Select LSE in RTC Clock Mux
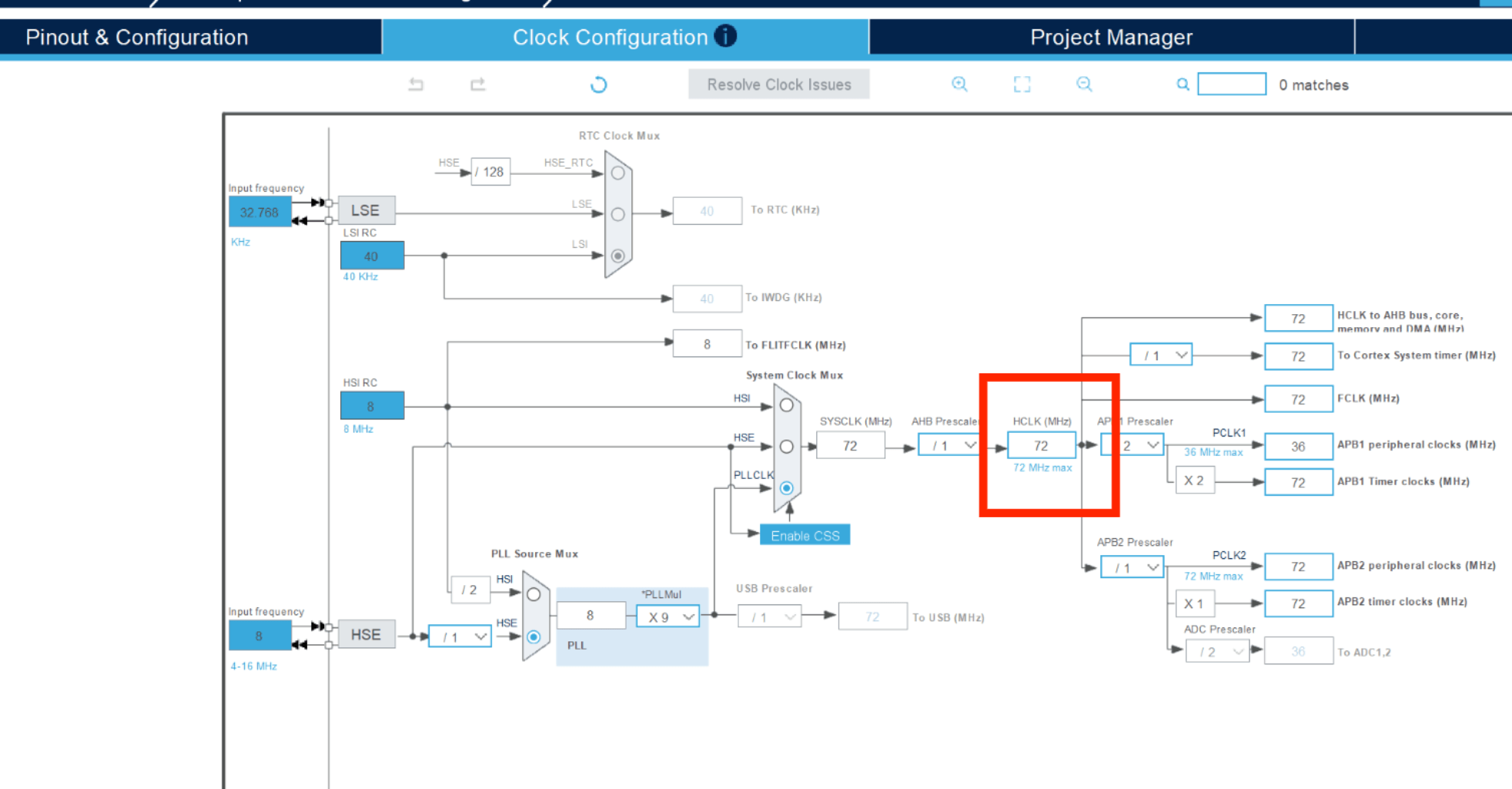Screen dimensions: 1512x789 pos(618,215)
